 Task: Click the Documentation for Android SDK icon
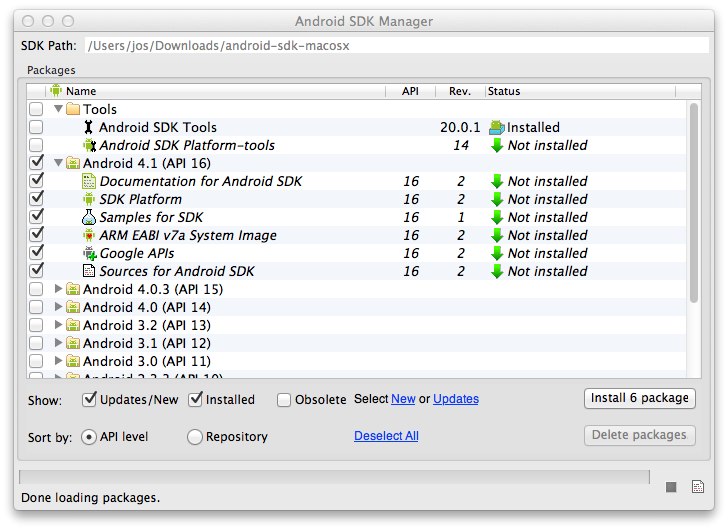(x=89, y=181)
